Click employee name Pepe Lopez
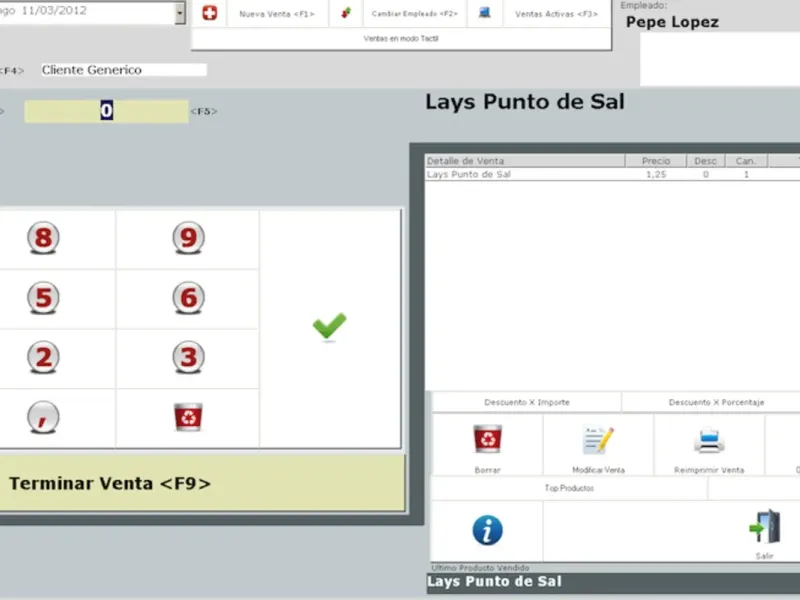Image resolution: width=800 pixels, height=600 pixels. (672, 22)
